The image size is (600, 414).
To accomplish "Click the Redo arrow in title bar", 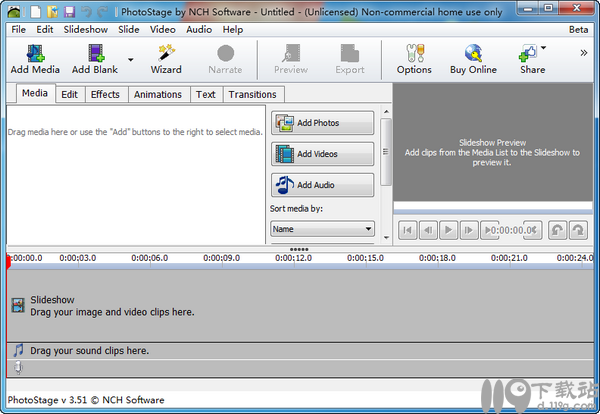I will click(103, 12).
